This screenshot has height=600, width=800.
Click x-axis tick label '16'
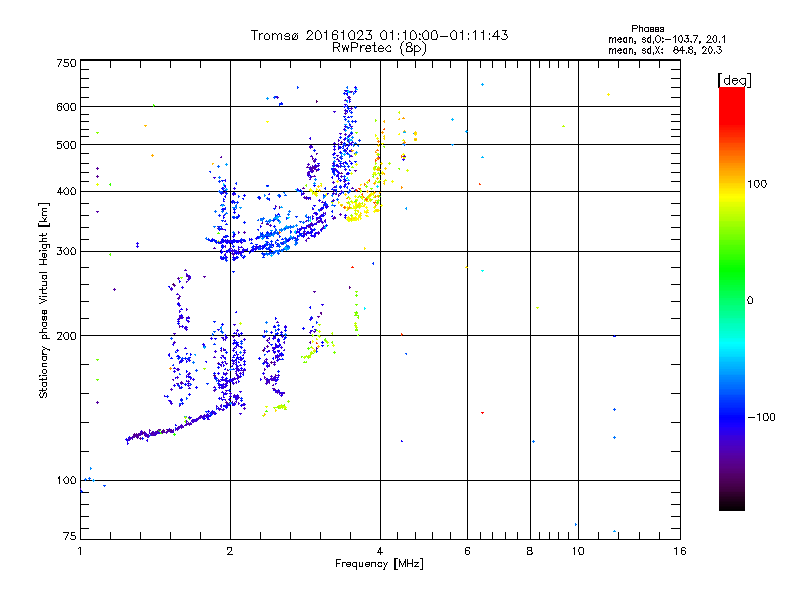[680, 552]
